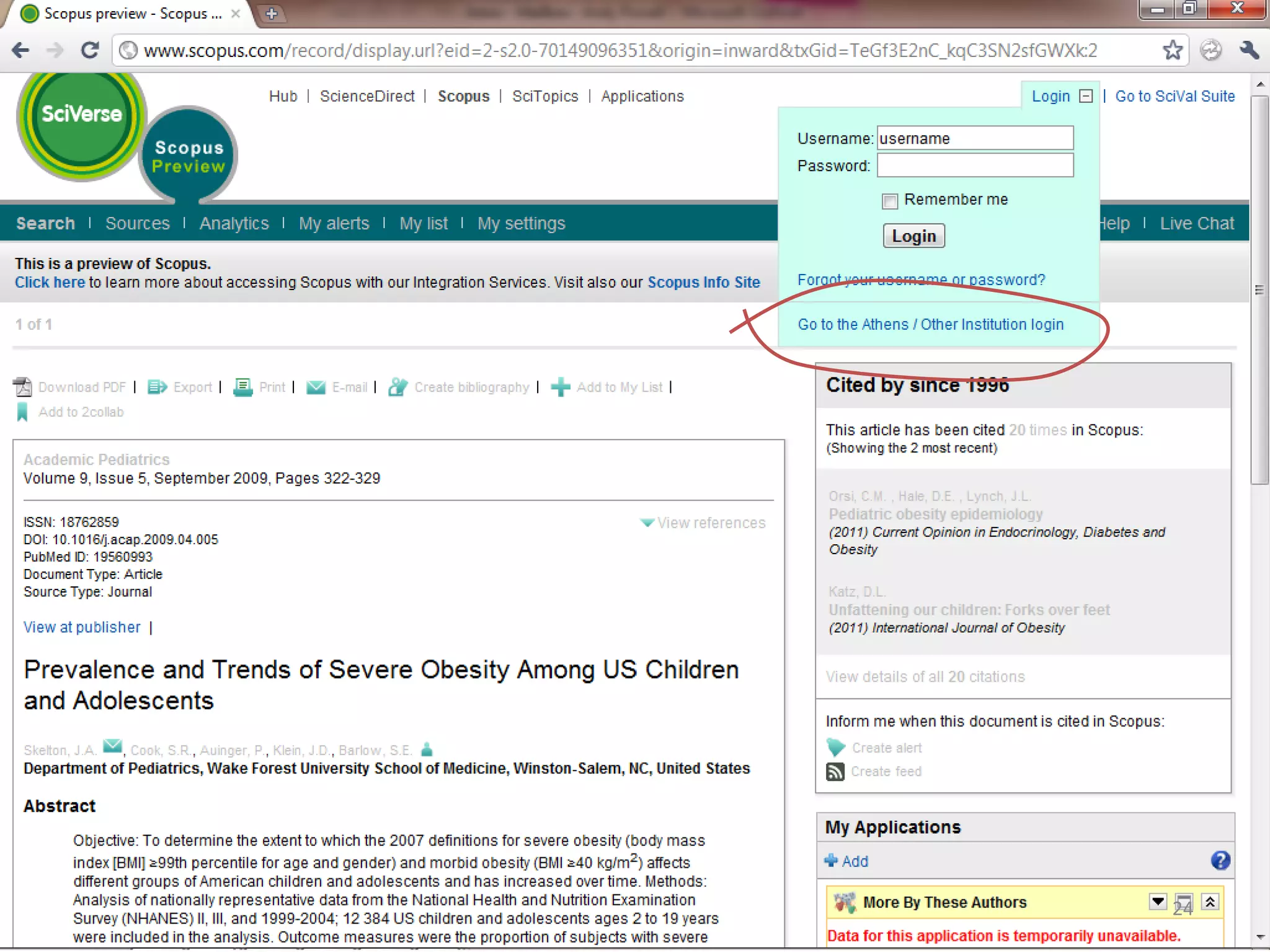Click the page vertical scrollbar thumb

(x=1259, y=289)
